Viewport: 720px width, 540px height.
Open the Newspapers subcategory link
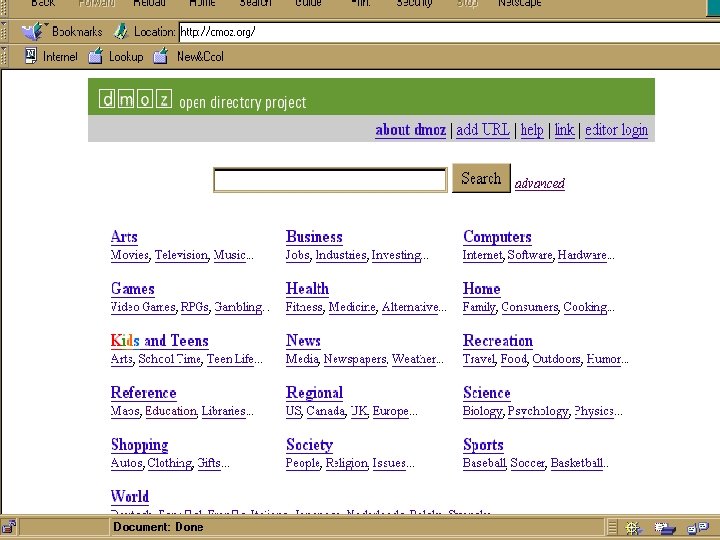pyautogui.click(x=355, y=359)
